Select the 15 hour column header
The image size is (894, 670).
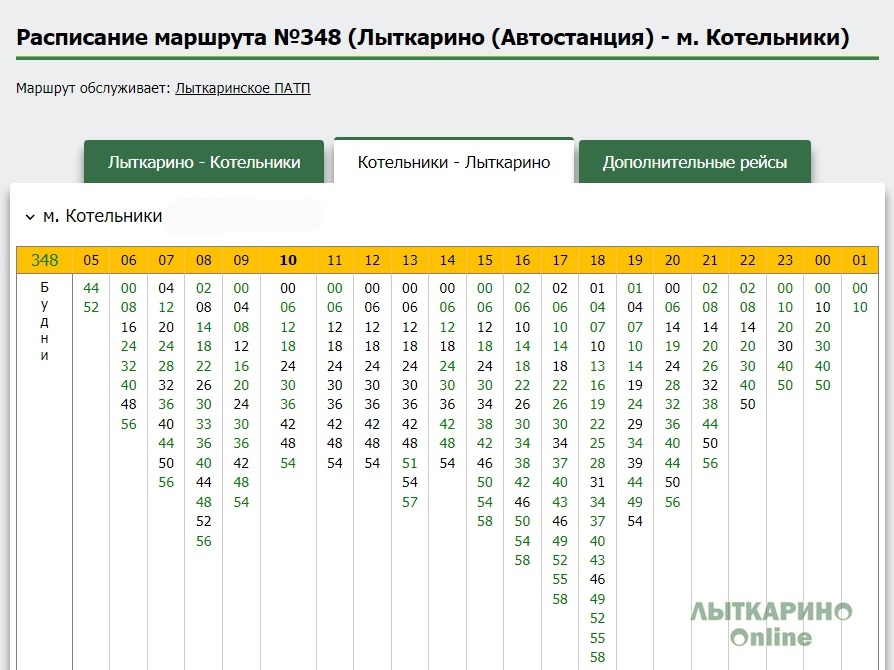point(485,260)
